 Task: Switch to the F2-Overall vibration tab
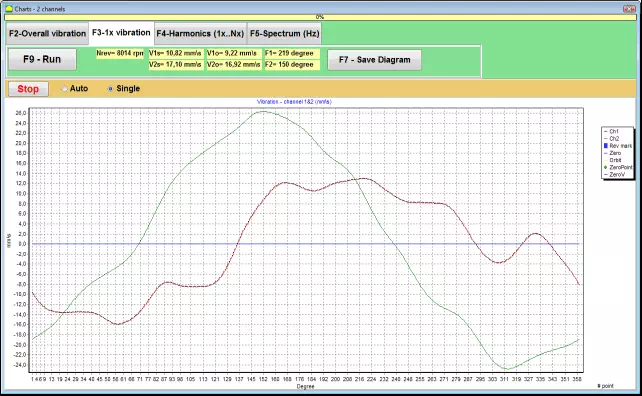(x=47, y=34)
